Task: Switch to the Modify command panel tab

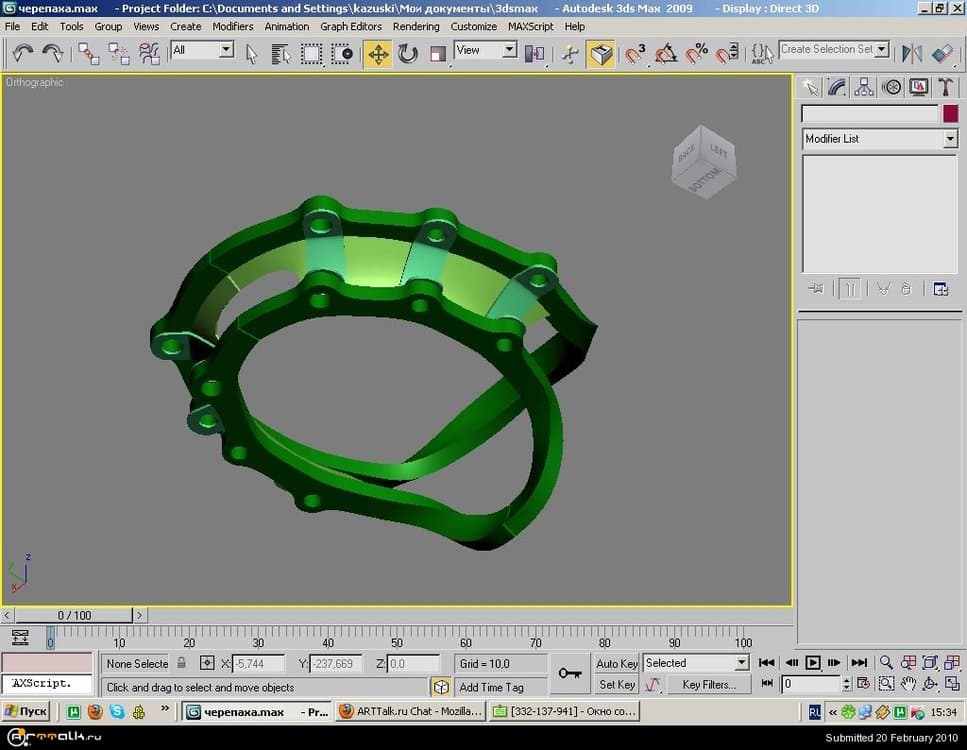Action: [837, 87]
